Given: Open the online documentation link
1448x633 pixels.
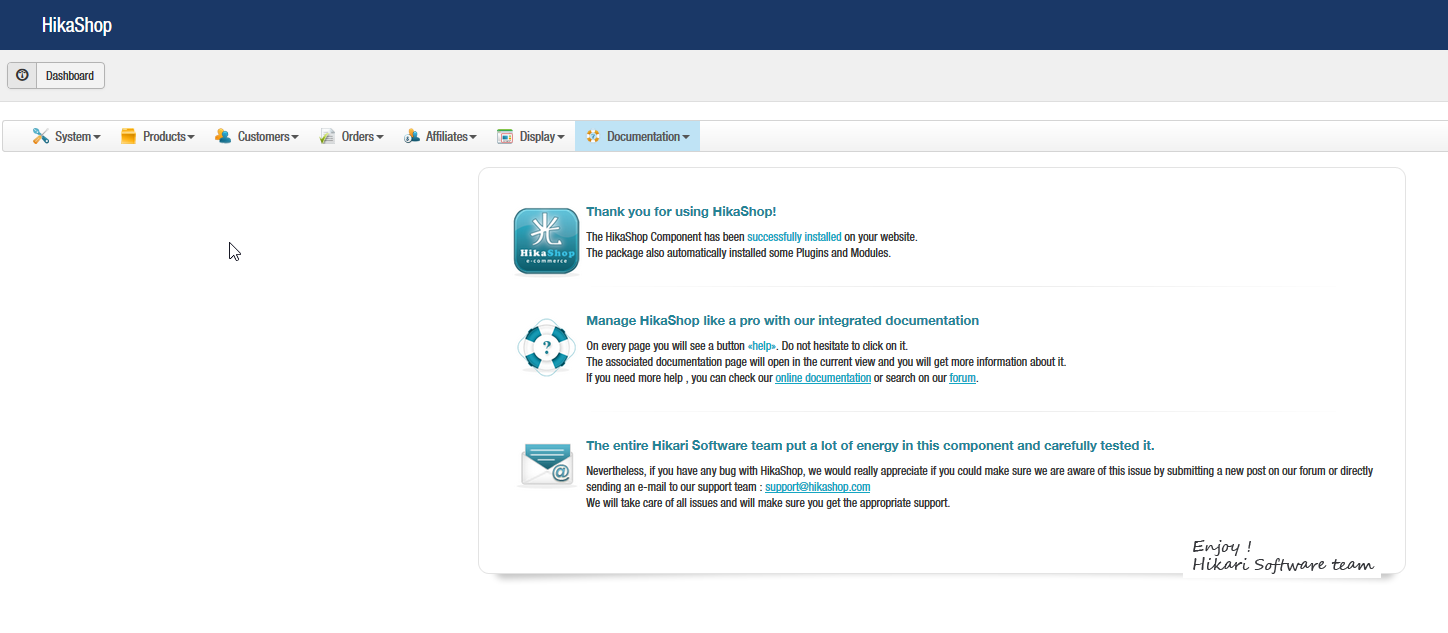Looking at the screenshot, I should (823, 378).
